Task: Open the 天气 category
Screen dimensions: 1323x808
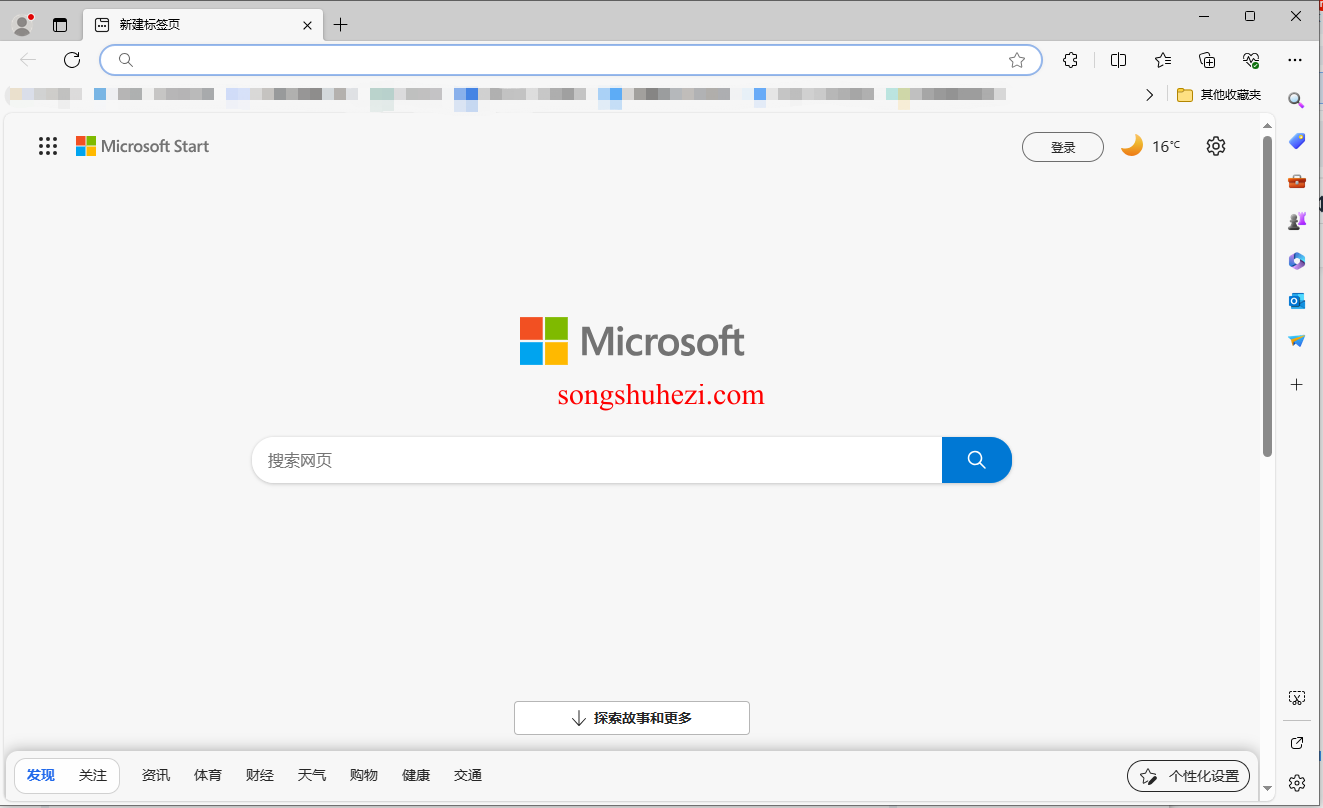Action: (312, 775)
